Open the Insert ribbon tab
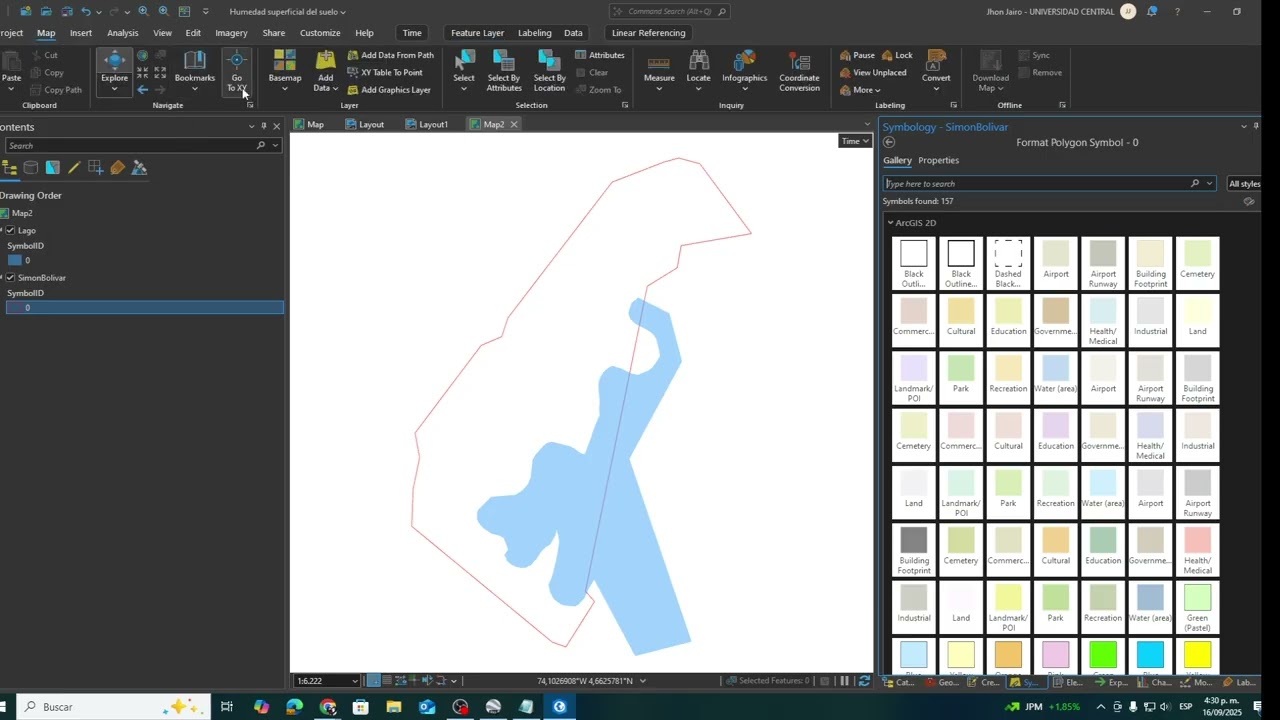 (x=81, y=33)
